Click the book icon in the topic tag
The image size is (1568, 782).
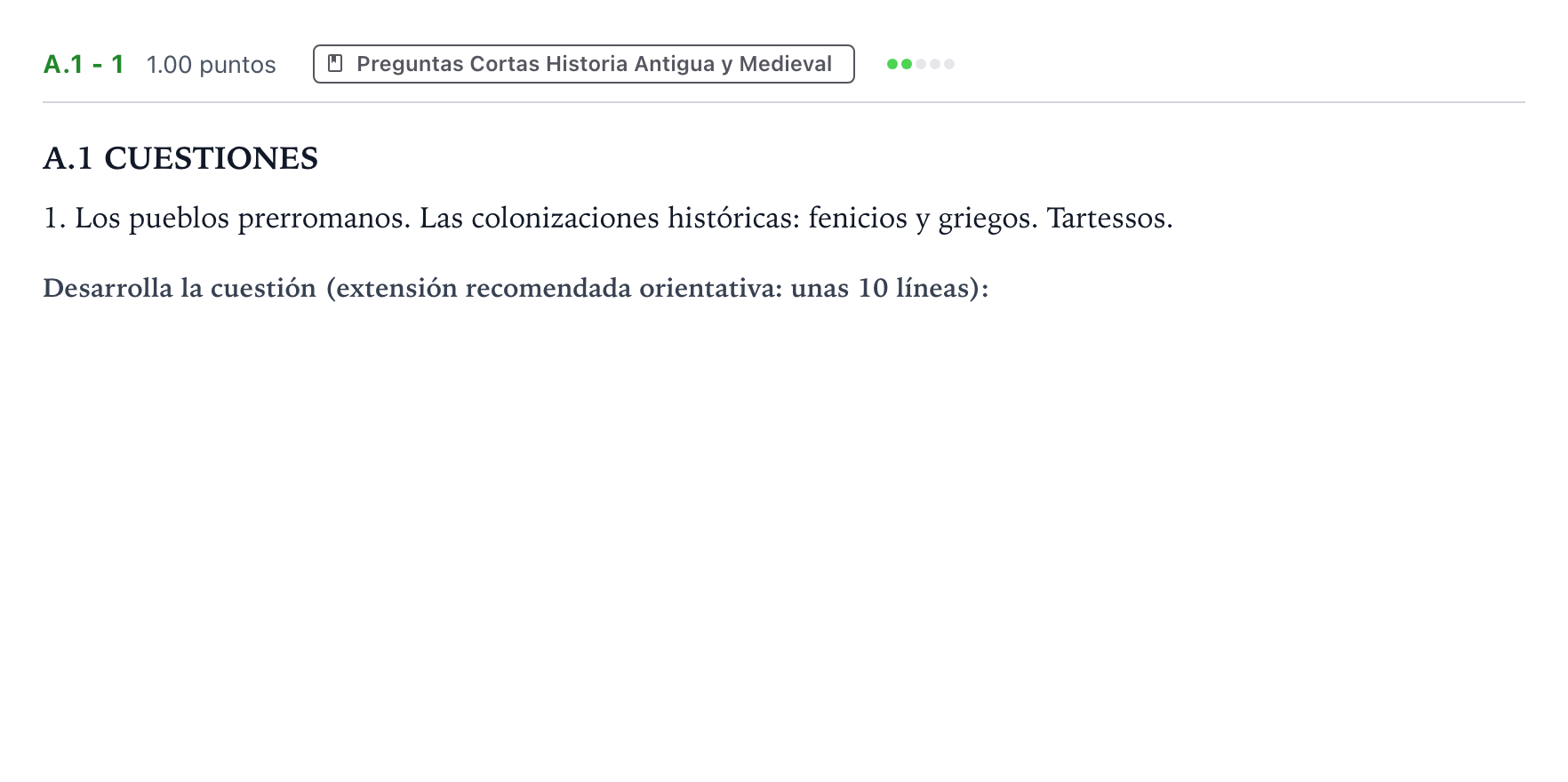click(335, 64)
